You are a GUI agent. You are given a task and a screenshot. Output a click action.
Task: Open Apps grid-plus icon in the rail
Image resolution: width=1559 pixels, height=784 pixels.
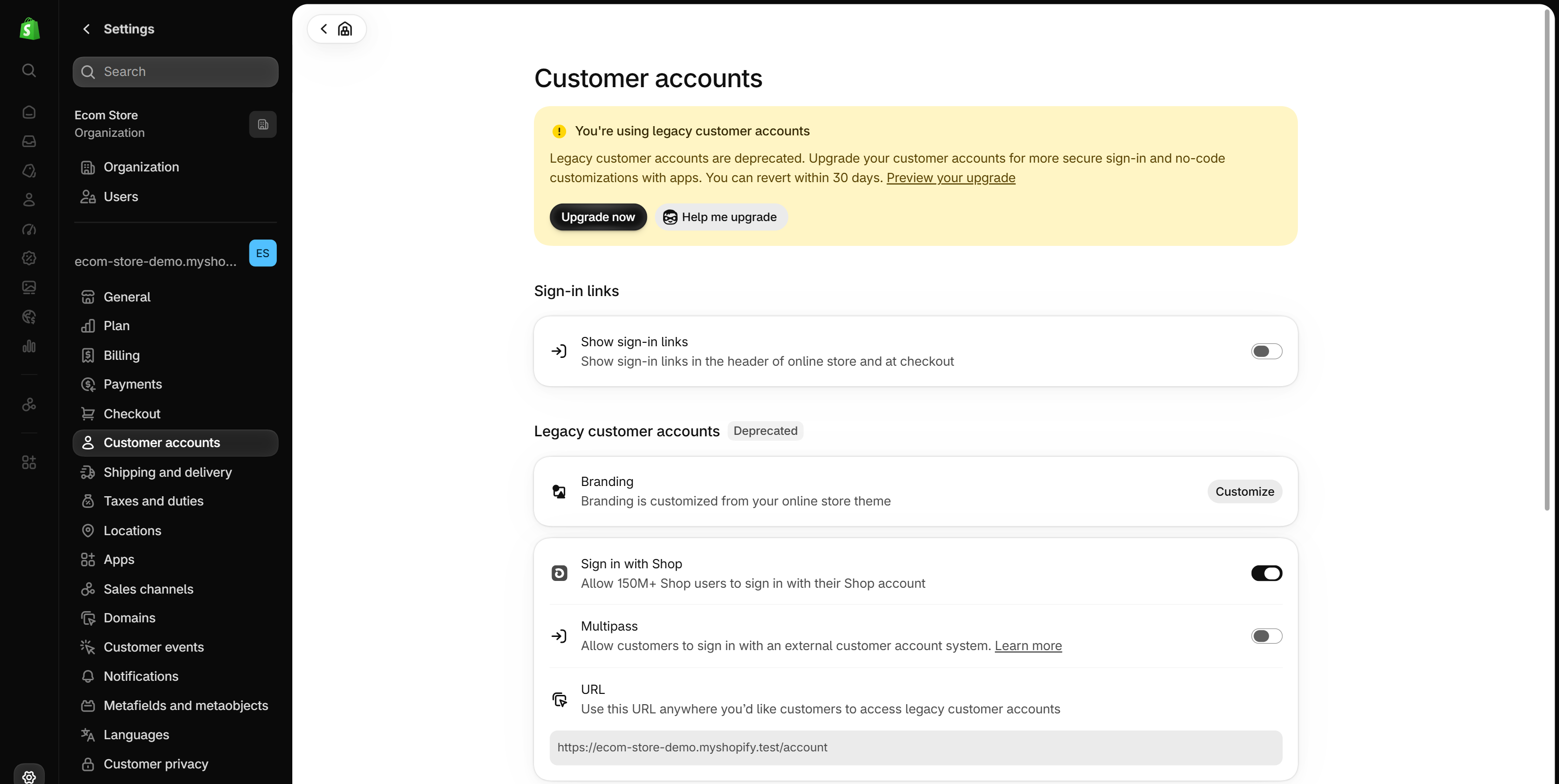(x=29, y=463)
